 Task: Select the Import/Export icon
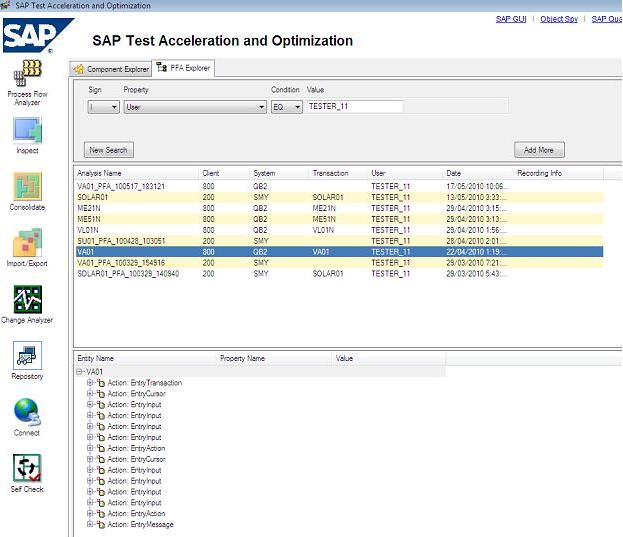coord(27,242)
